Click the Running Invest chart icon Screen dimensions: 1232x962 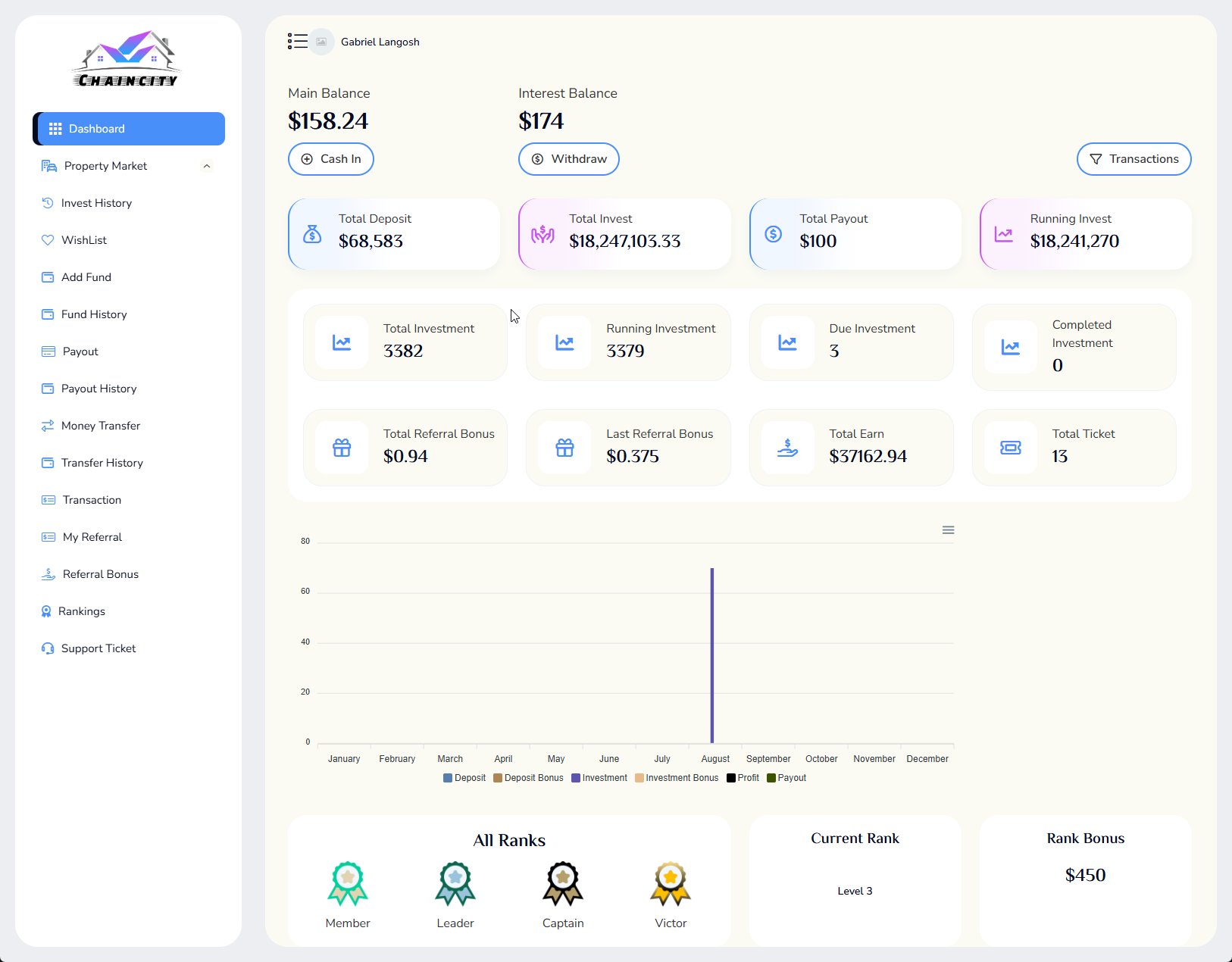(1004, 234)
